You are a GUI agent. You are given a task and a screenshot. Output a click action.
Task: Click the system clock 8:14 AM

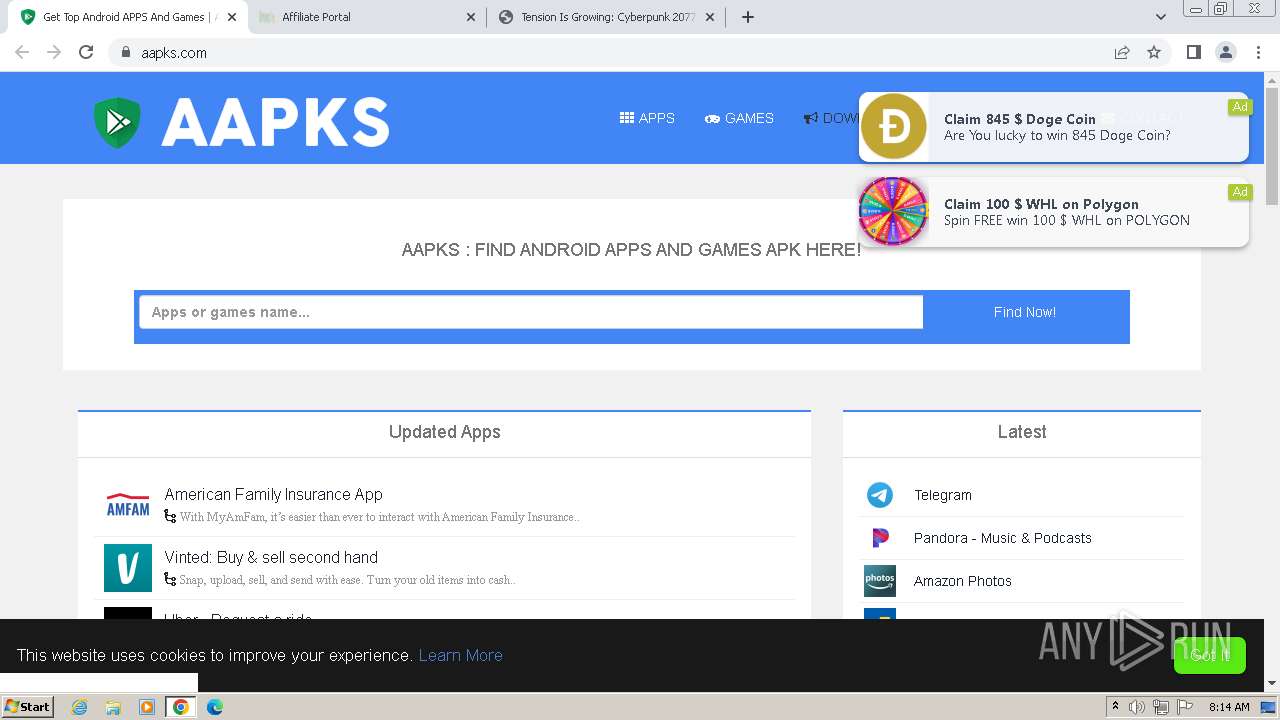coord(1229,707)
